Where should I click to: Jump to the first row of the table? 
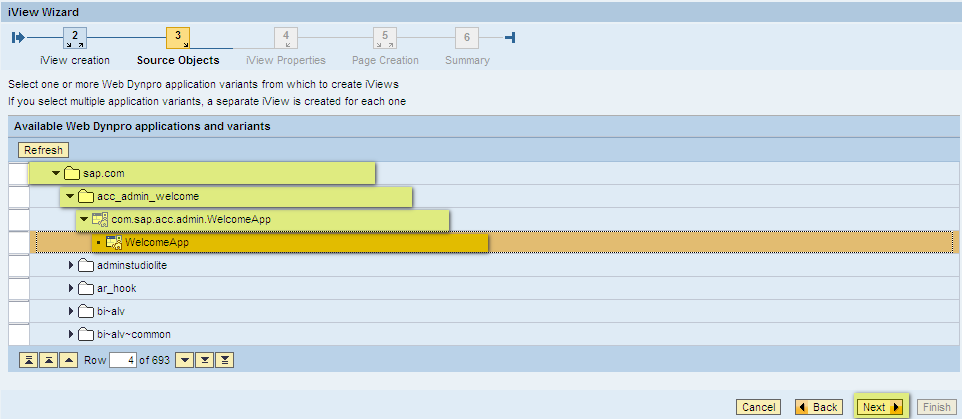pos(28,361)
